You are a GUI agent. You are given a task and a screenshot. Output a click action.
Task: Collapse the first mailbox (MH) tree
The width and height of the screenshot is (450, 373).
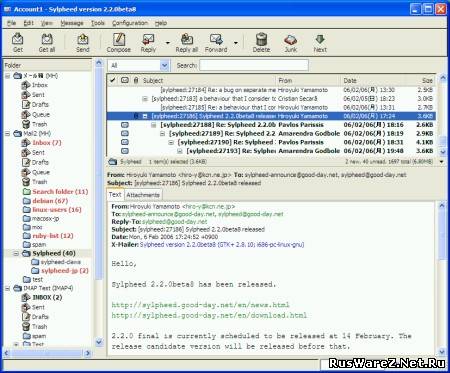click(7, 76)
